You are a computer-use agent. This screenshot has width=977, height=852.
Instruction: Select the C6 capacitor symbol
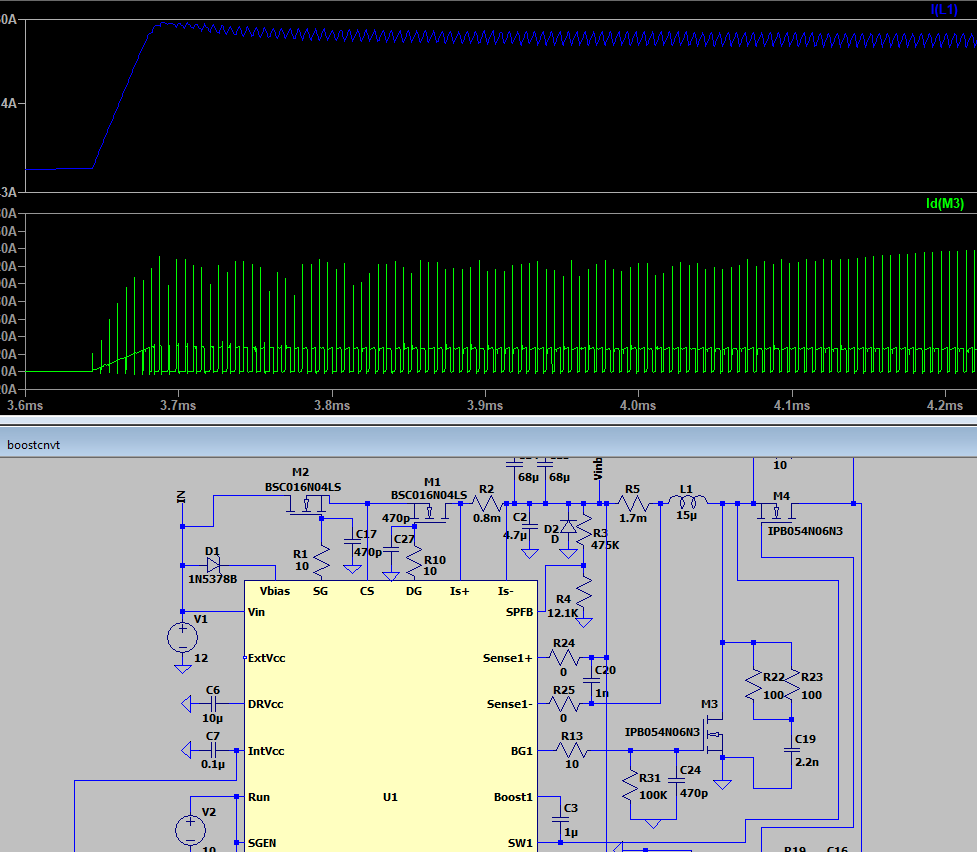212,704
